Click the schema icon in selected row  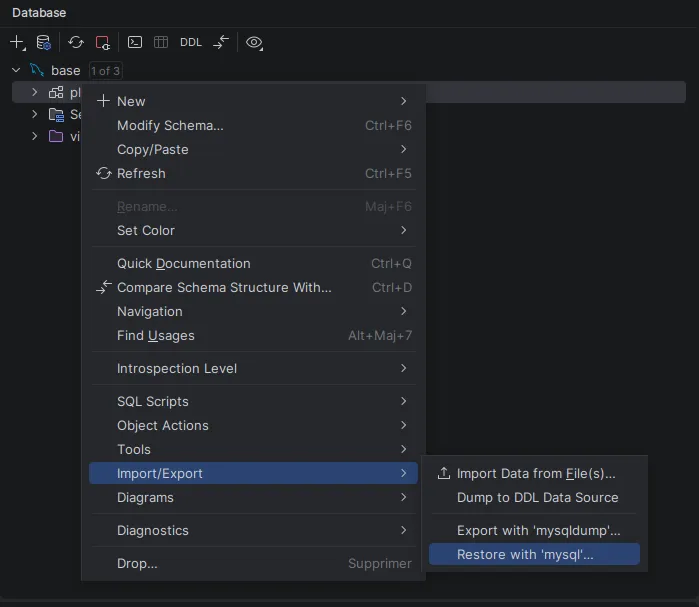click(x=56, y=92)
